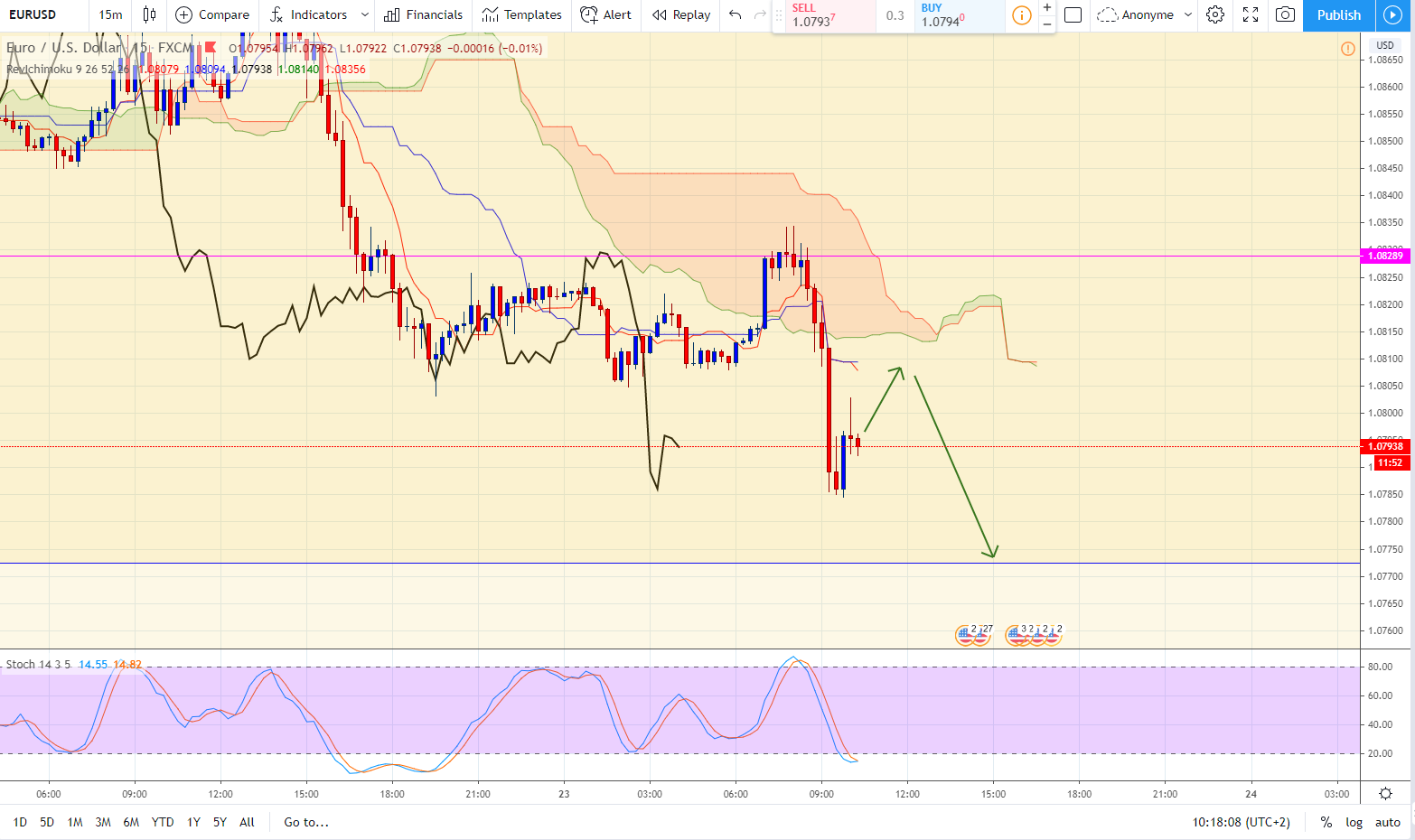The height and width of the screenshot is (840, 1415).
Task: Decrease order quantity with the minus stepper
Action: [1046, 23]
